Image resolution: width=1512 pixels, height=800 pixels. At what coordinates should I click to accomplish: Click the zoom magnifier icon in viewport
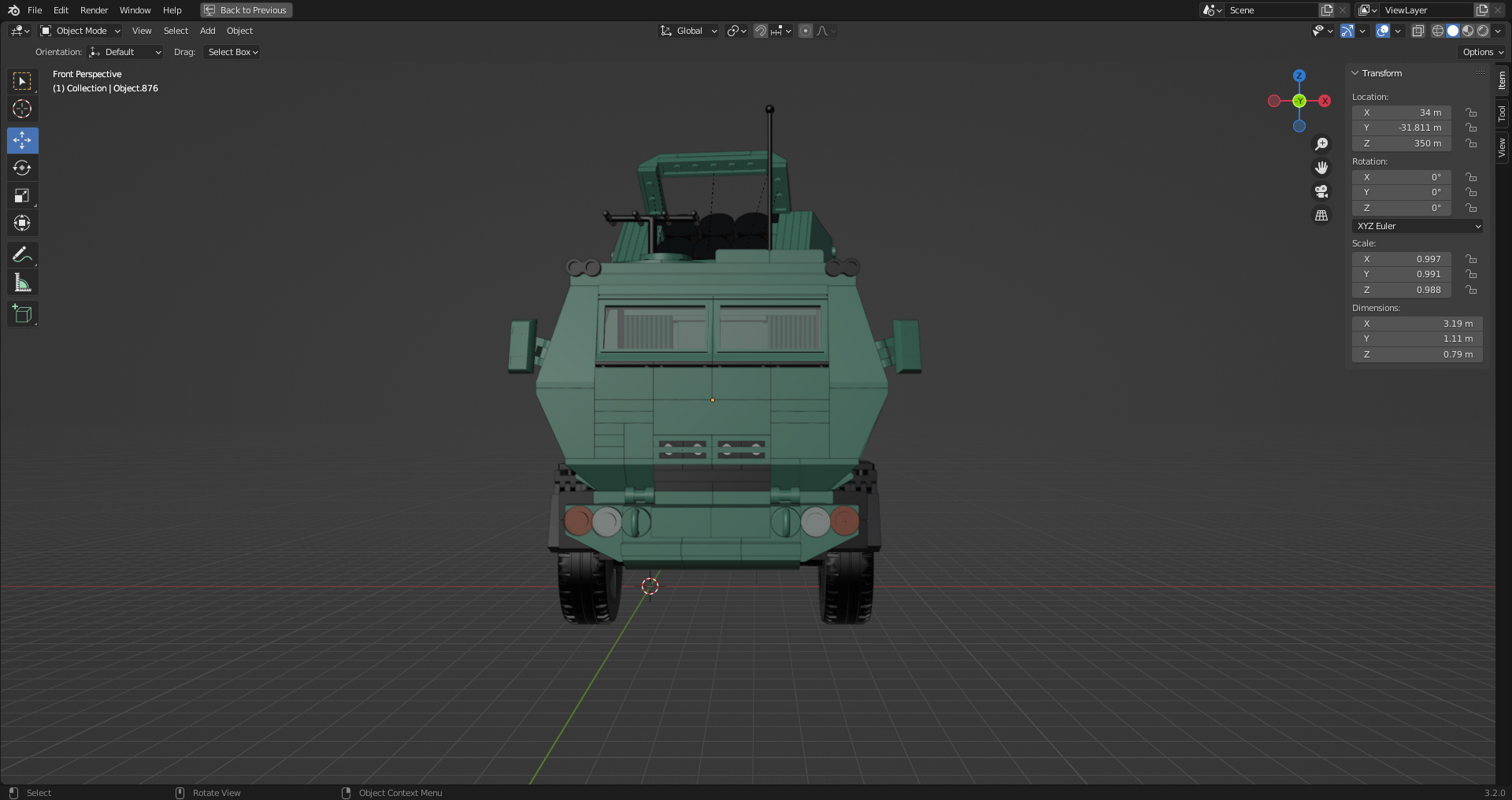tap(1321, 144)
